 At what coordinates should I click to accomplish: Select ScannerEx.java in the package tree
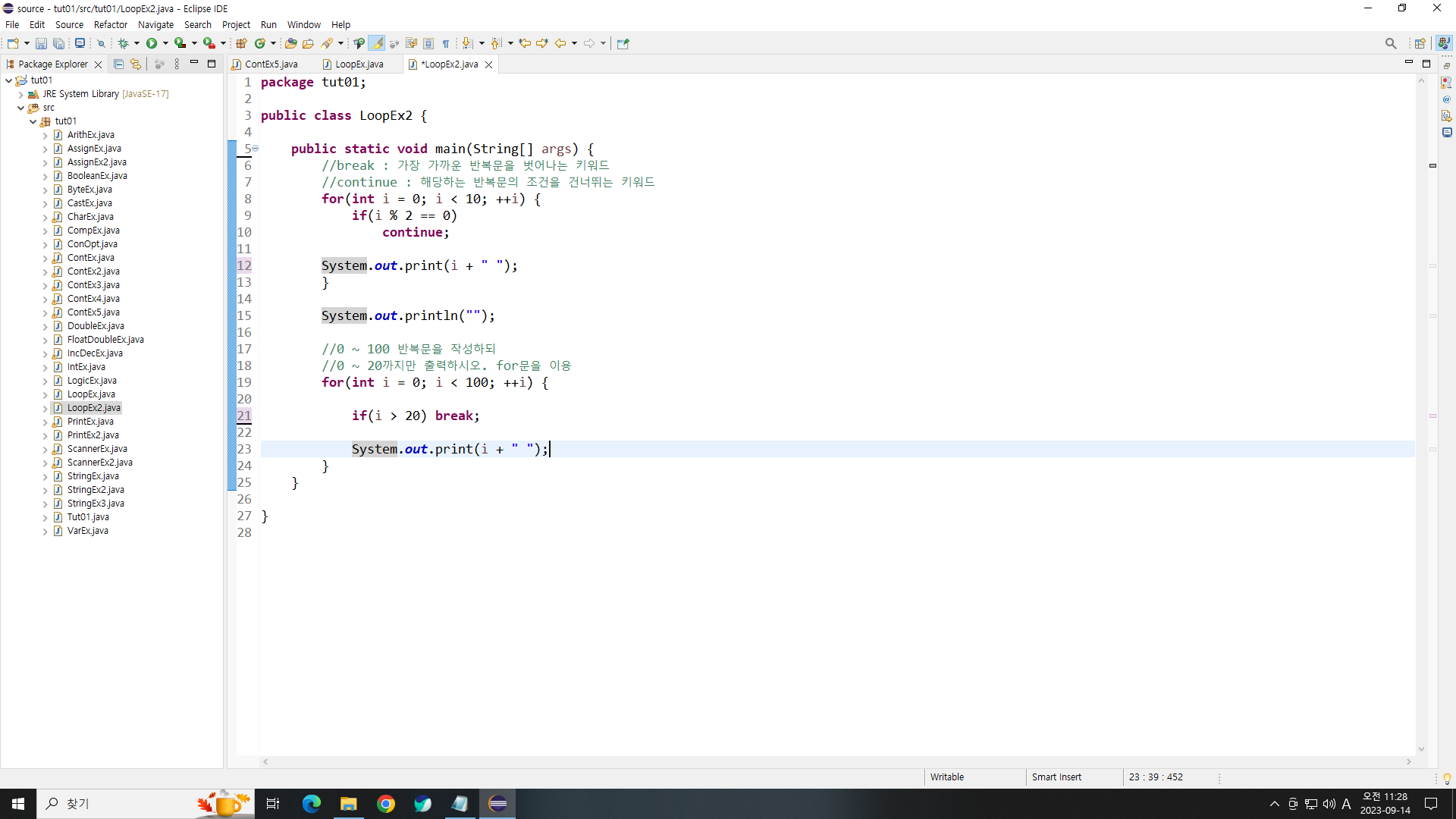click(97, 449)
